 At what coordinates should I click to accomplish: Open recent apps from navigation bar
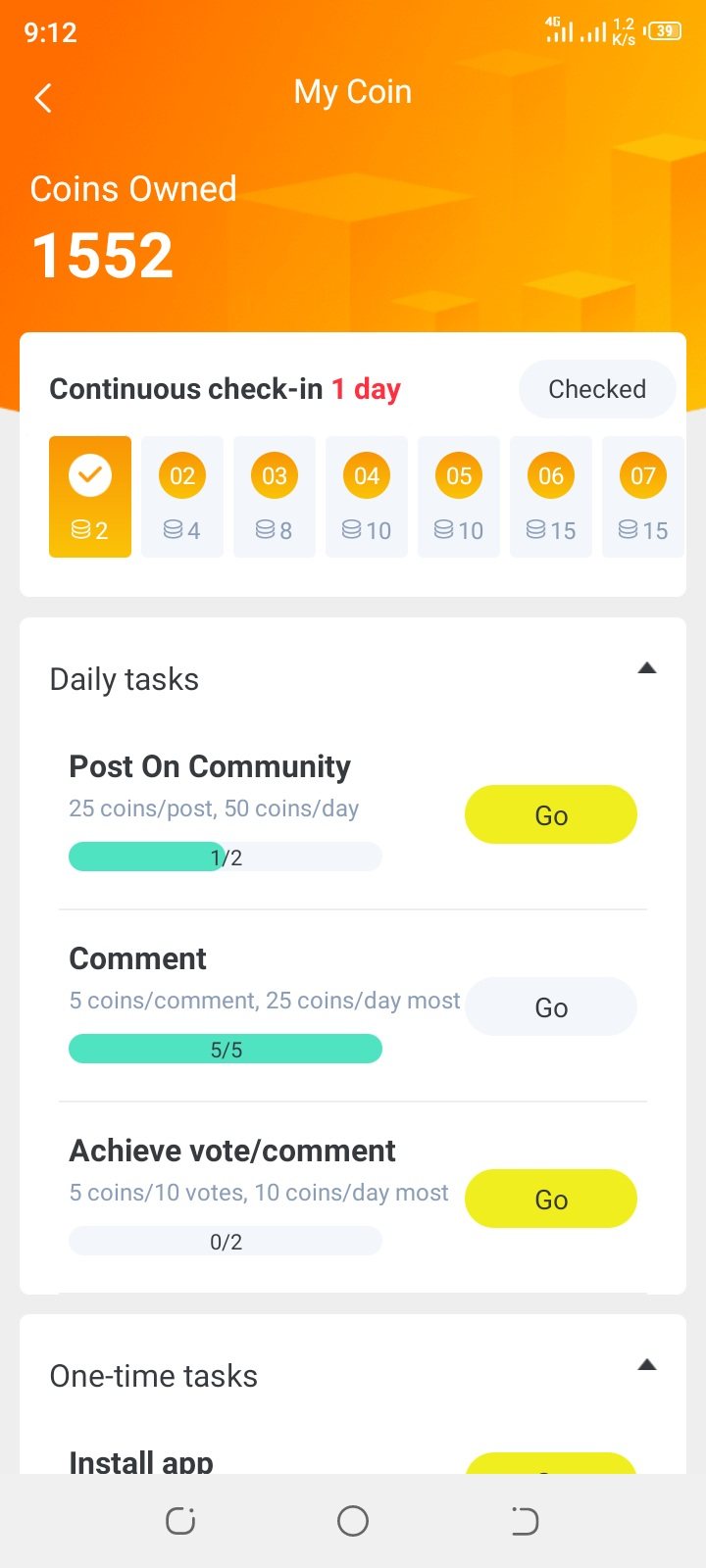pyautogui.click(x=180, y=1521)
